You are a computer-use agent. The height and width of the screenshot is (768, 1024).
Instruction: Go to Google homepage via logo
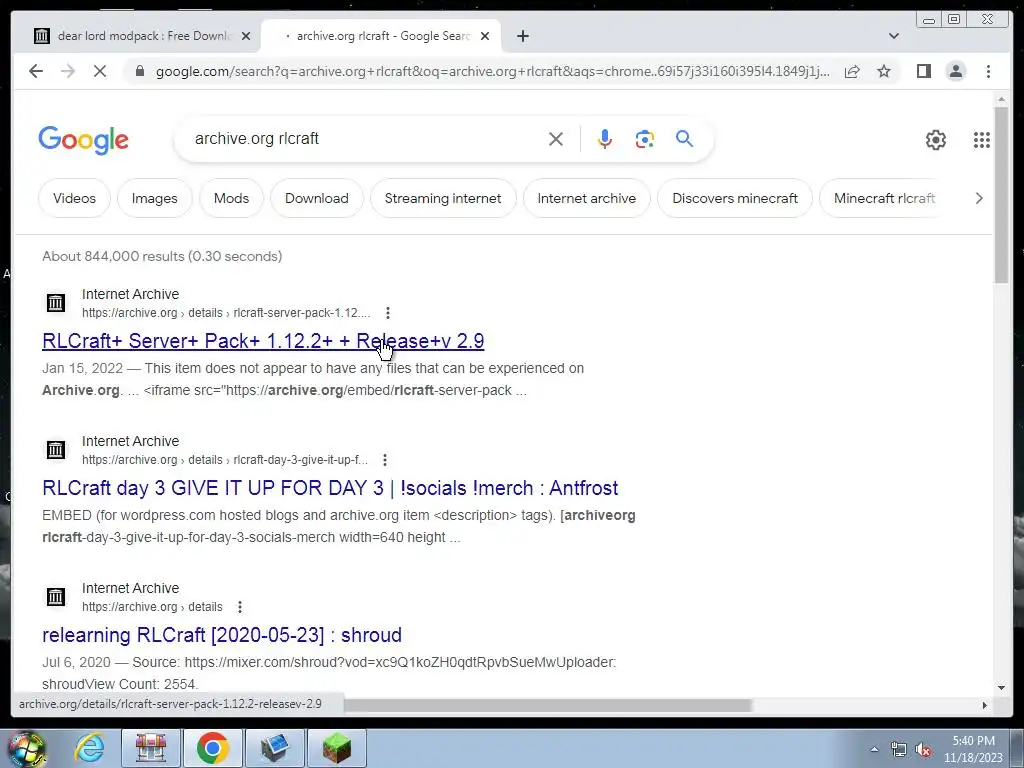[x=84, y=140]
